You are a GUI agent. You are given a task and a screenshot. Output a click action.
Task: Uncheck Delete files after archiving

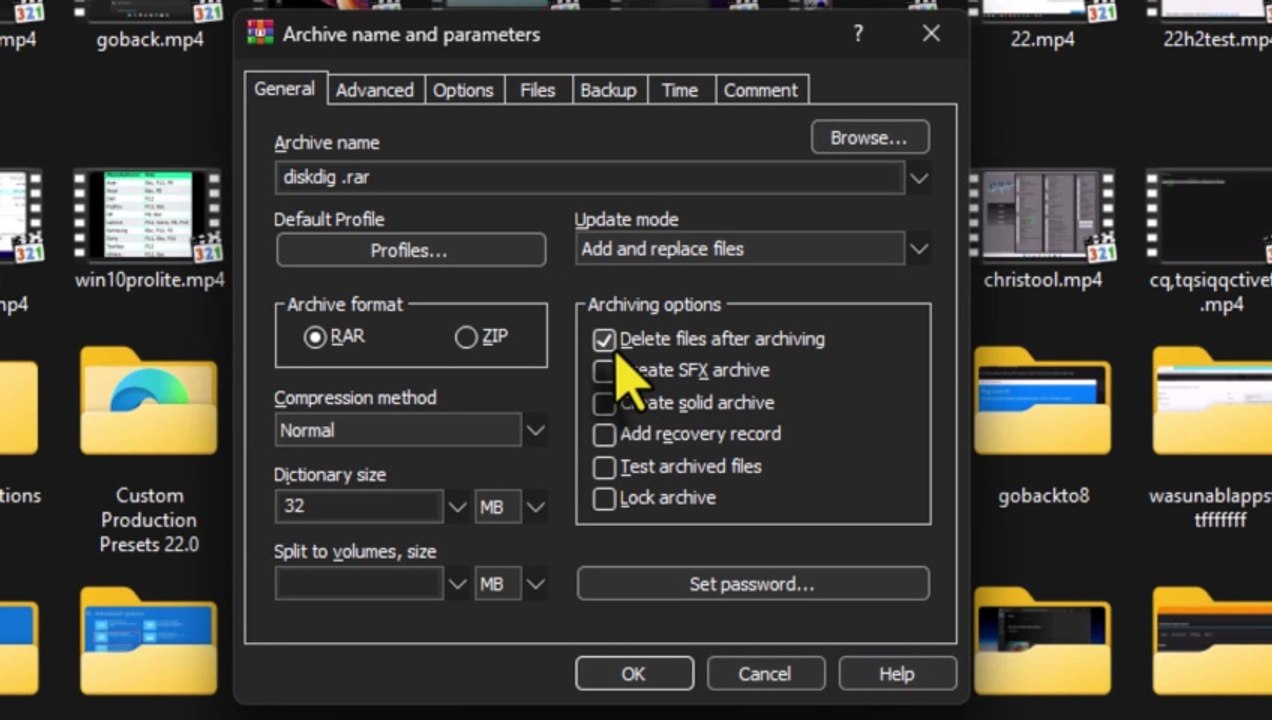coord(604,340)
